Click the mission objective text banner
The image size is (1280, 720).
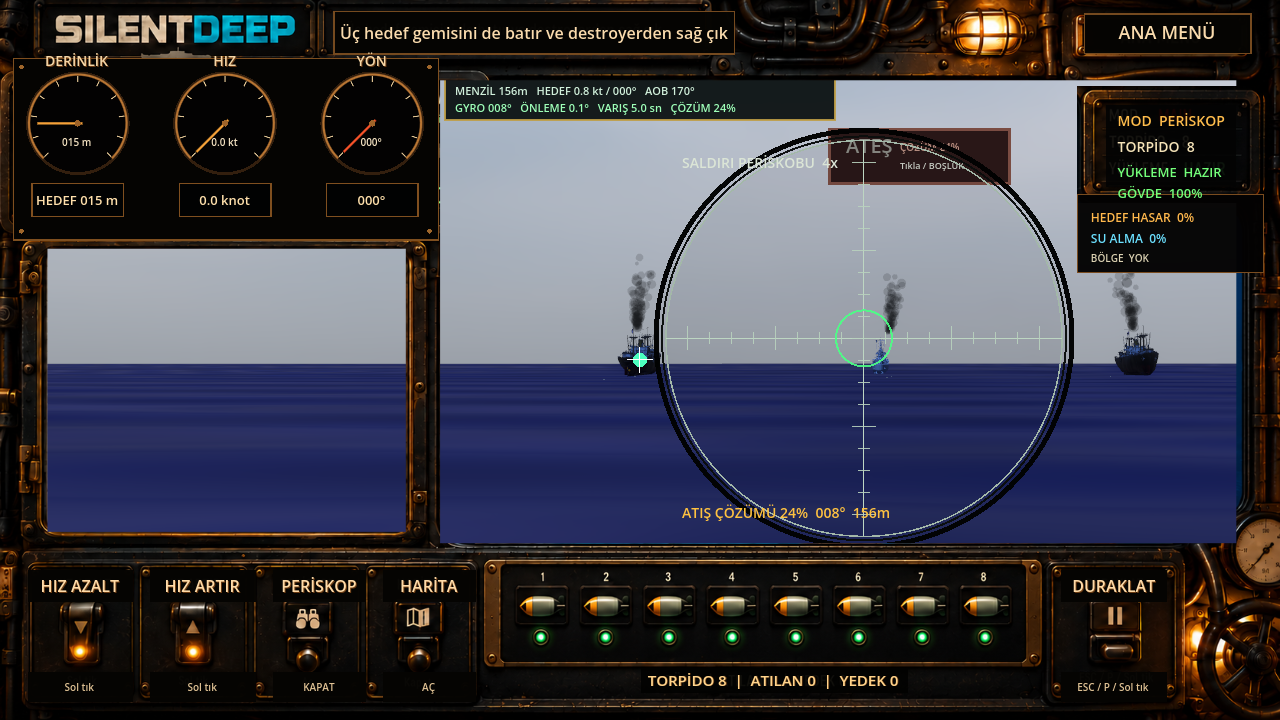coord(534,33)
